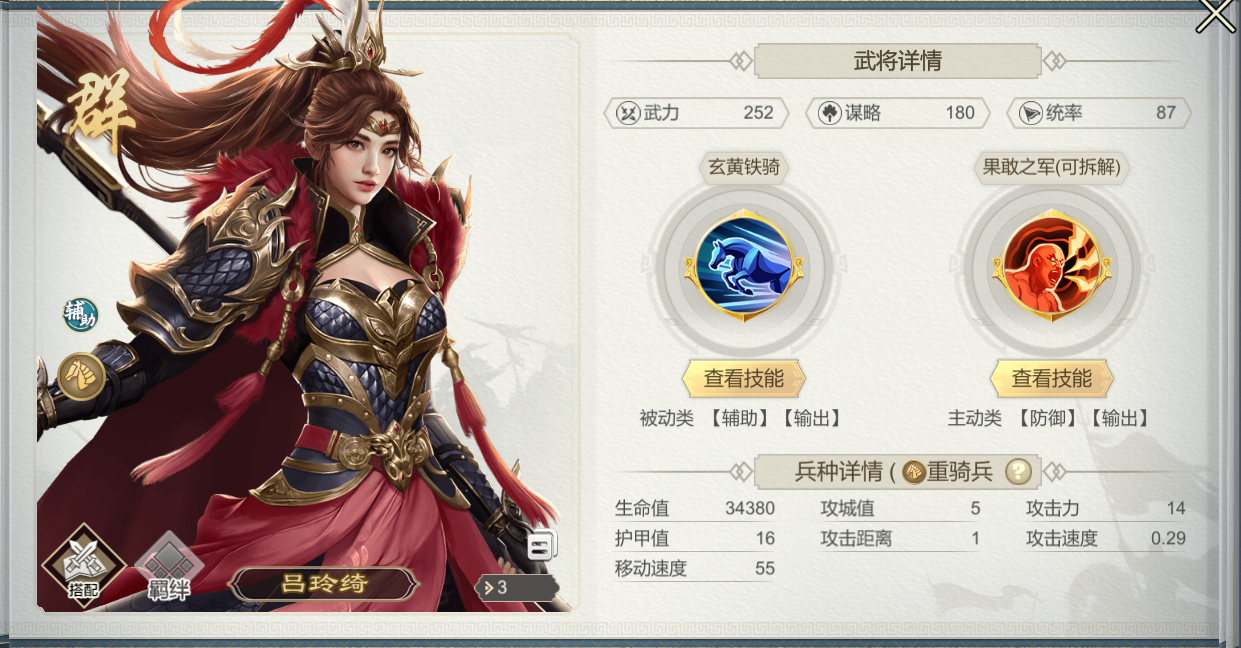Select the 武将详情 header tab
The height and width of the screenshot is (648, 1241).
point(897,61)
